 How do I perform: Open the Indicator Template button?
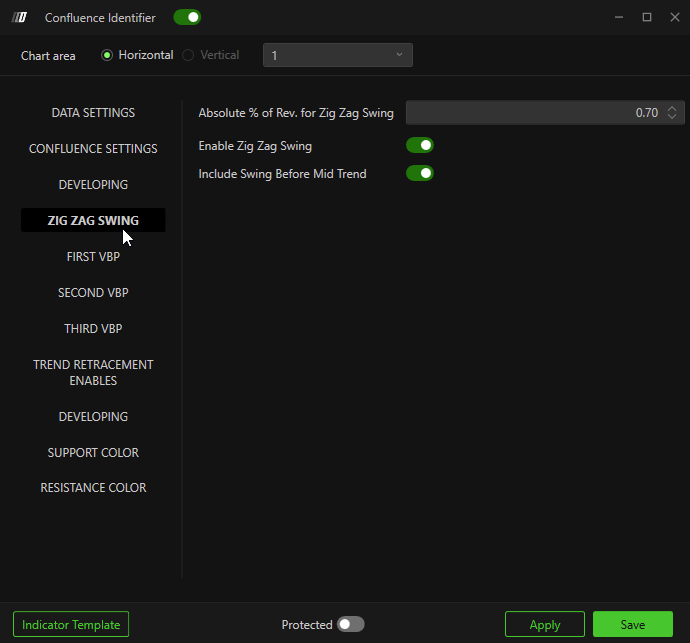(71, 624)
